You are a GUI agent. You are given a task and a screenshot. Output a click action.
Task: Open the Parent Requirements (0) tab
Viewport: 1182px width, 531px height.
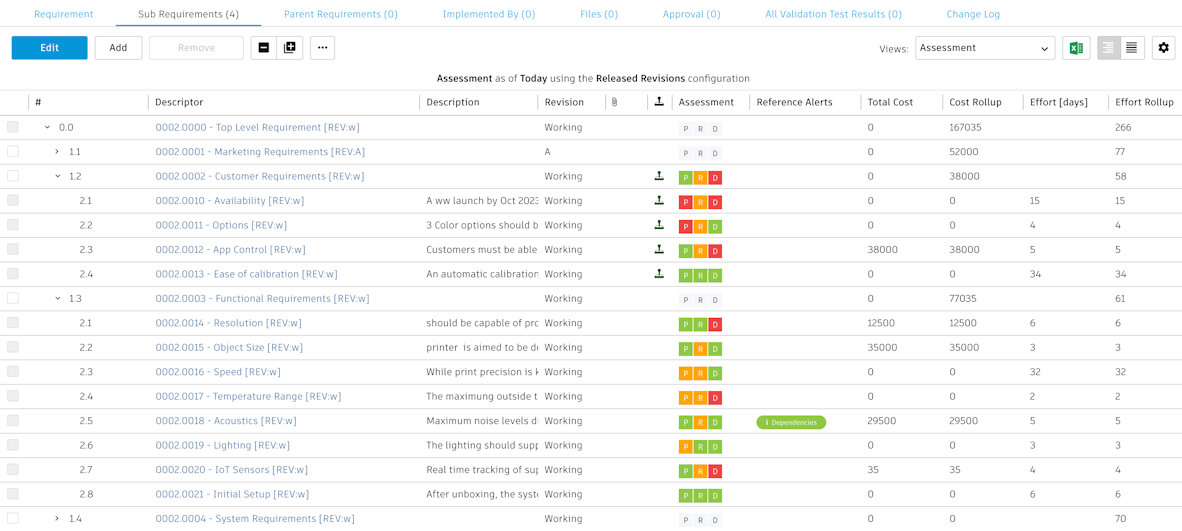[341, 14]
